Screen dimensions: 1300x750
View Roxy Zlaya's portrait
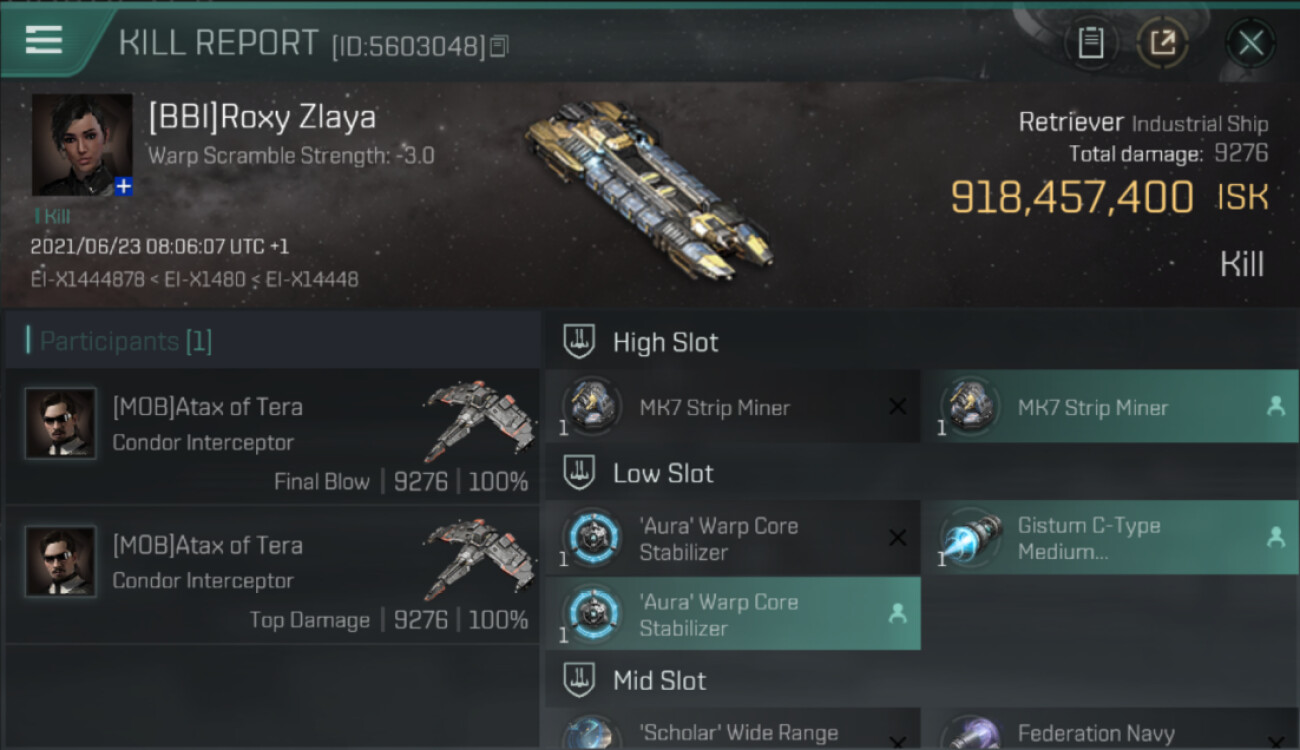tap(82, 144)
